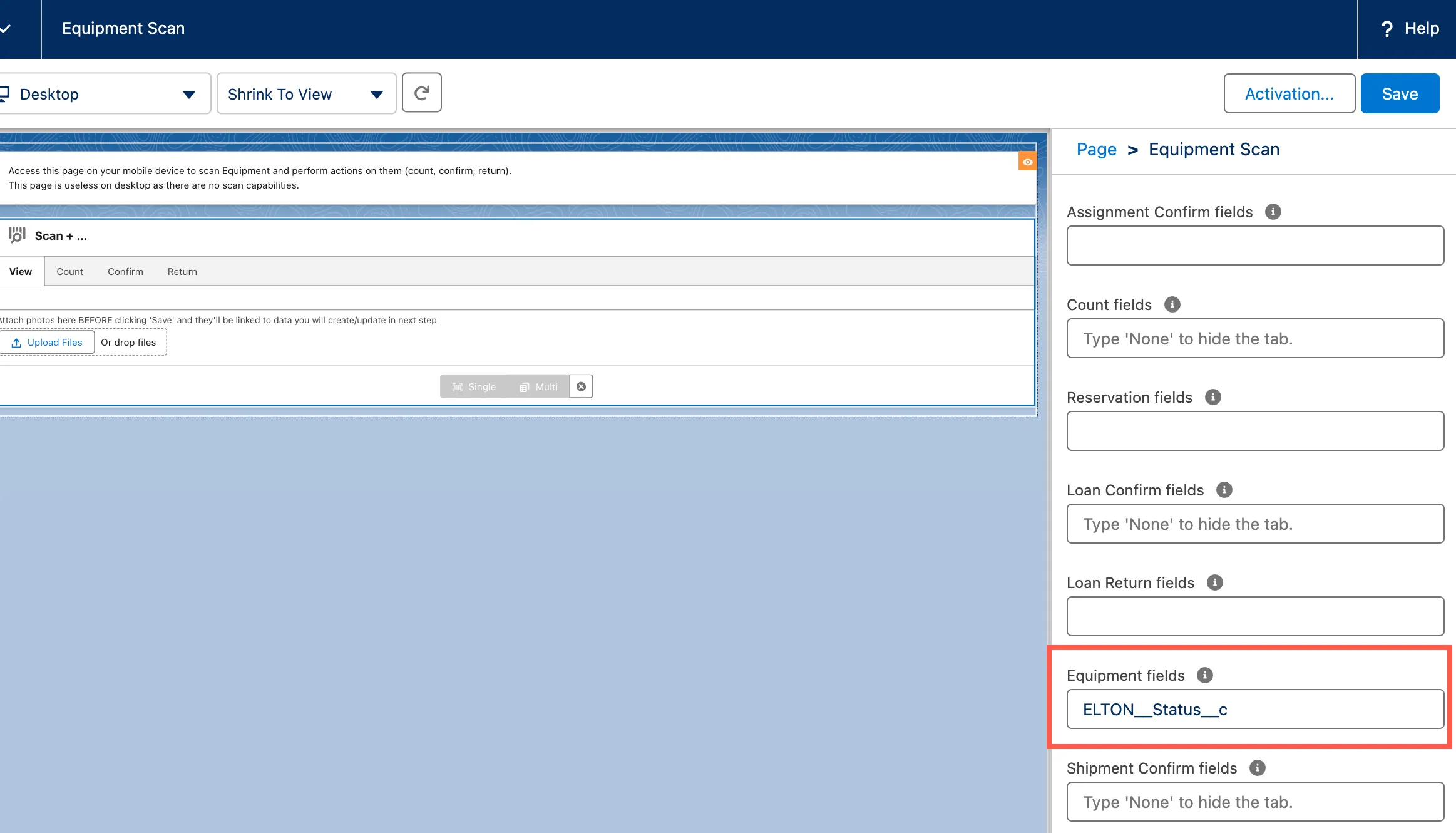Click the Assignment Confirm fields input
1456x833 pixels.
point(1255,246)
